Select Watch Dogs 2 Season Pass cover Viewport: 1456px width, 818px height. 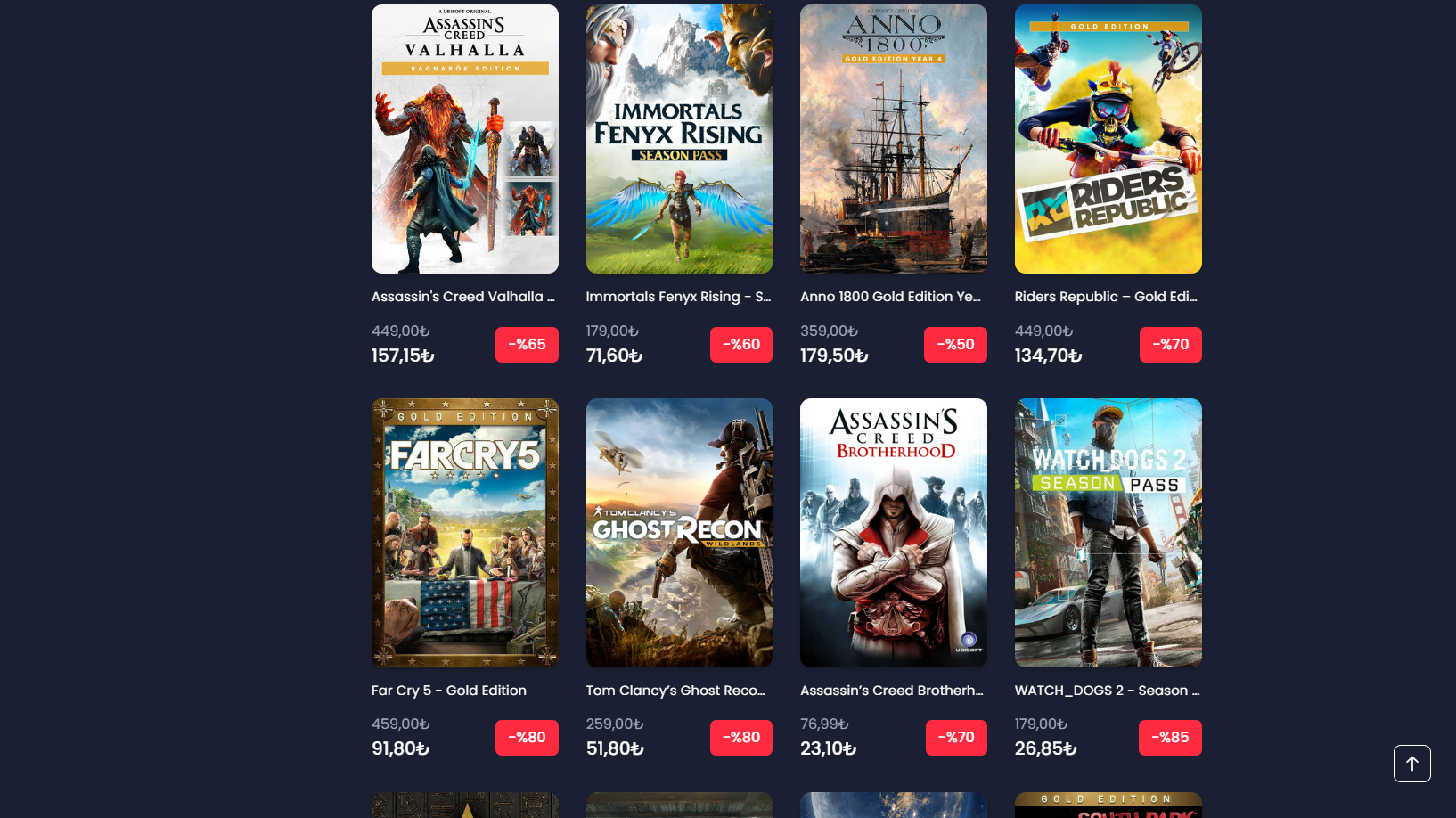(1108, 533)
